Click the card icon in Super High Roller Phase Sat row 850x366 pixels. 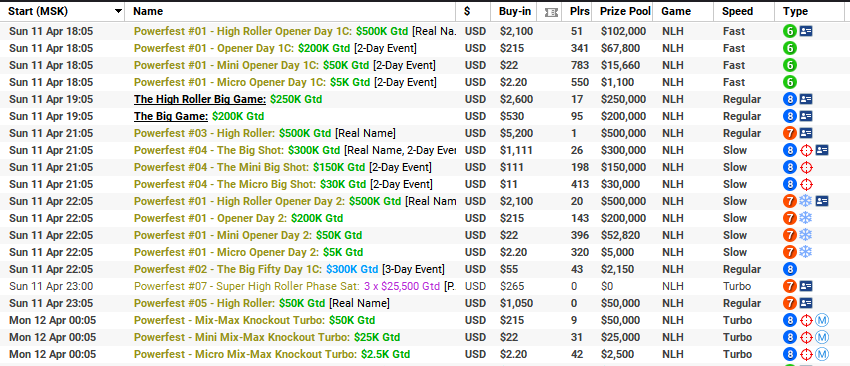click(806, 286)
